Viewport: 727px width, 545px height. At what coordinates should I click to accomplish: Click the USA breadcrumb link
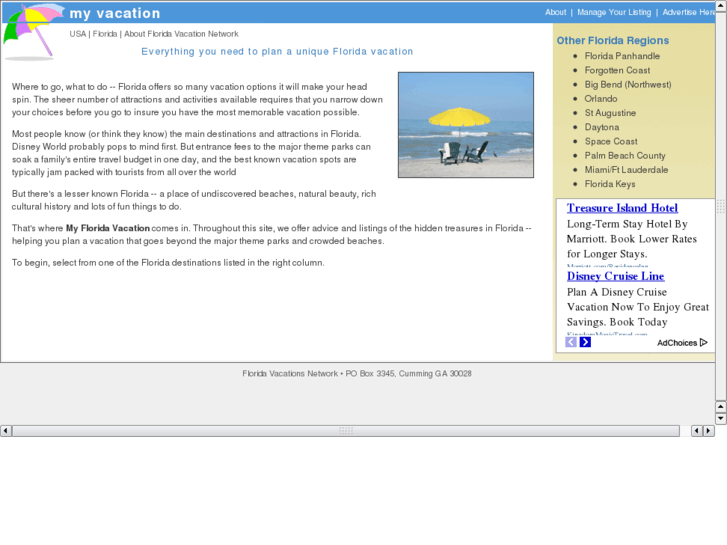pyautogui.click(x=77, y=34)
